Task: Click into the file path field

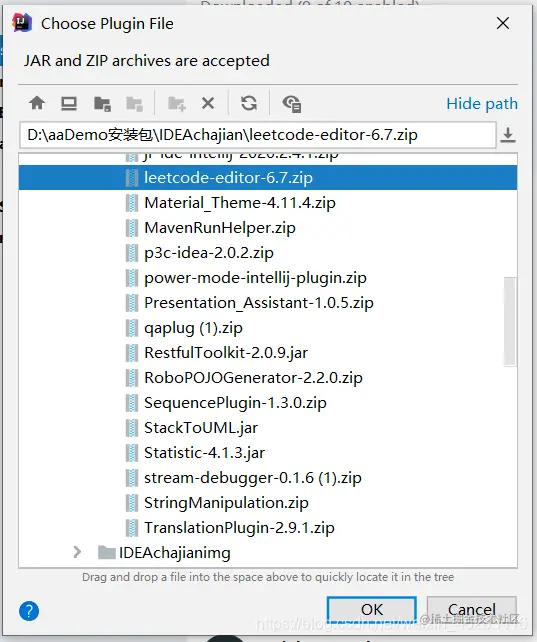Action: pyautogui.click(x=258, y=135)
